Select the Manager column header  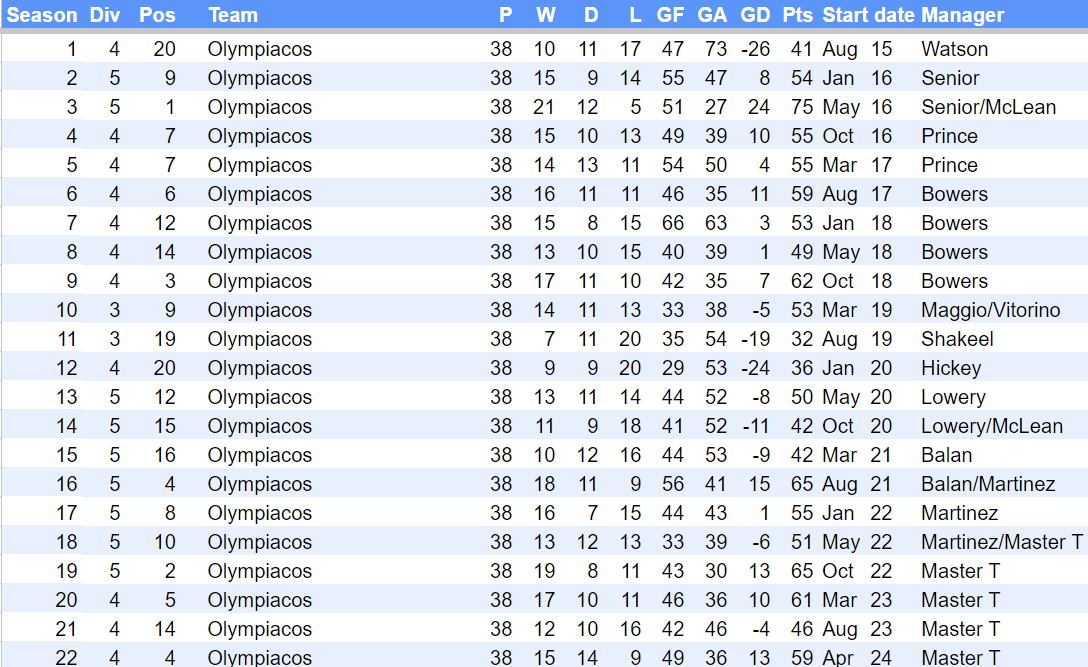(x=962, y=15)
